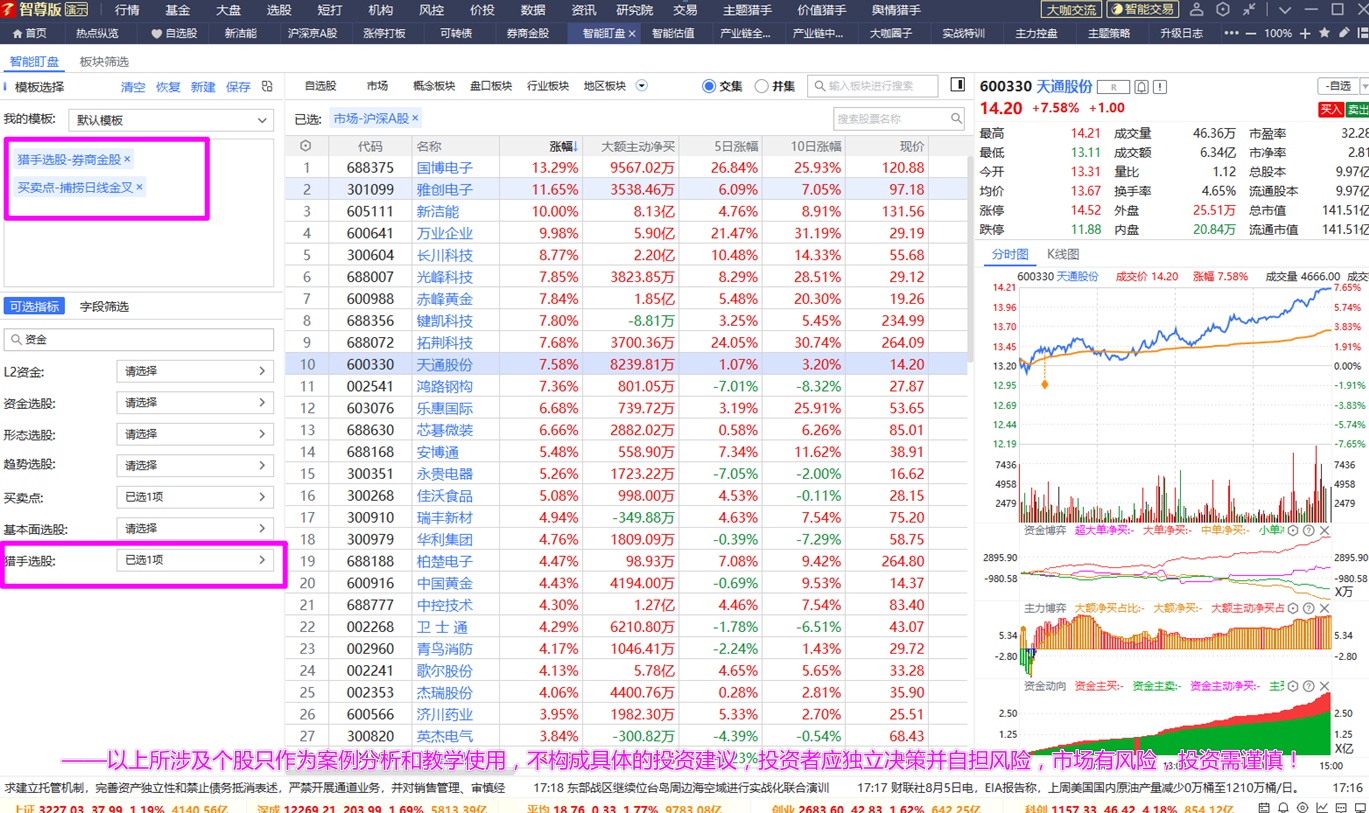The width and height of the screenshot is (1369, 813).
Task: Click the bell notification icon in status bar
Action: point(1283,808)
